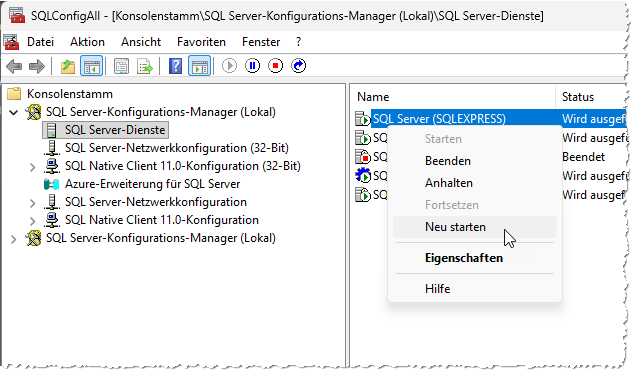This screenshot has width=634, height=374.
Task: Open the Aktion menu
Action: (x=87, y=42)
